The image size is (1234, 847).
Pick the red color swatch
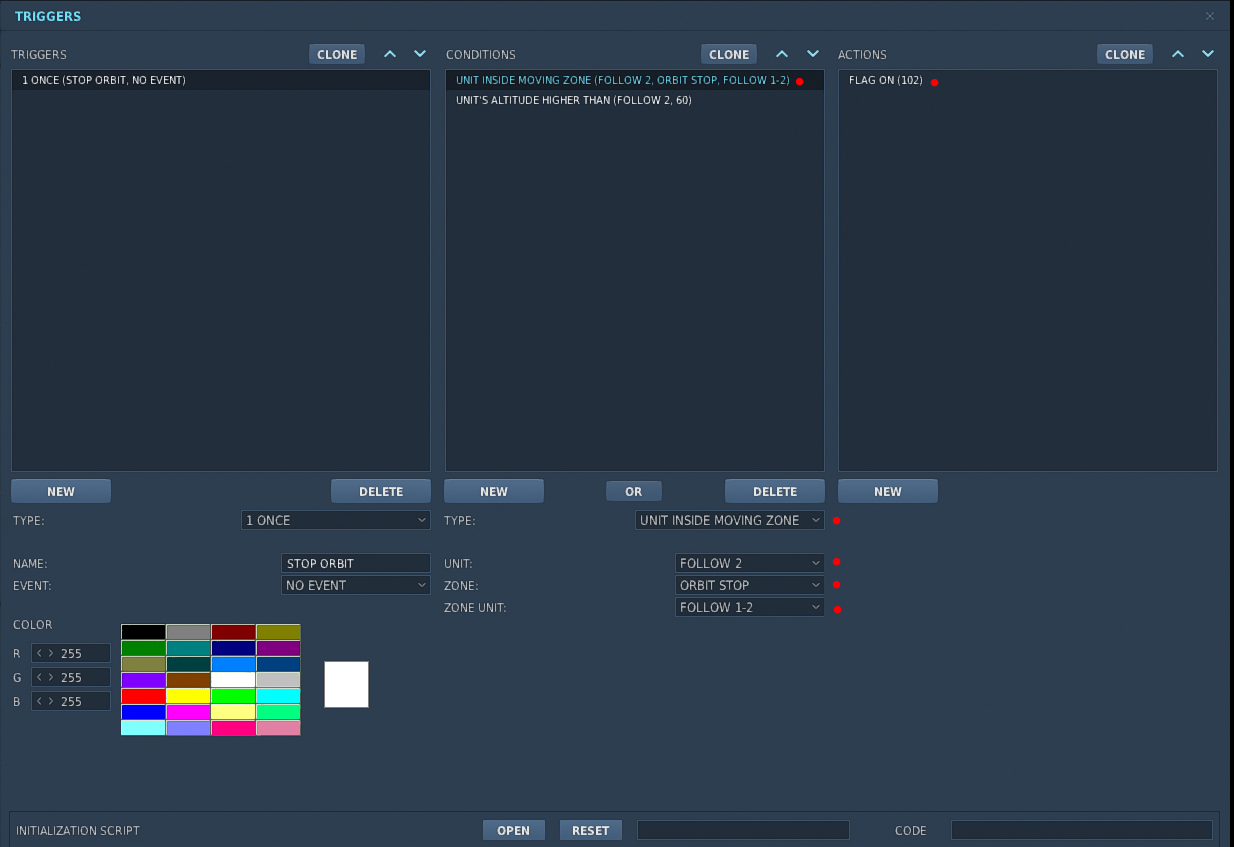[x=144, y=696]
